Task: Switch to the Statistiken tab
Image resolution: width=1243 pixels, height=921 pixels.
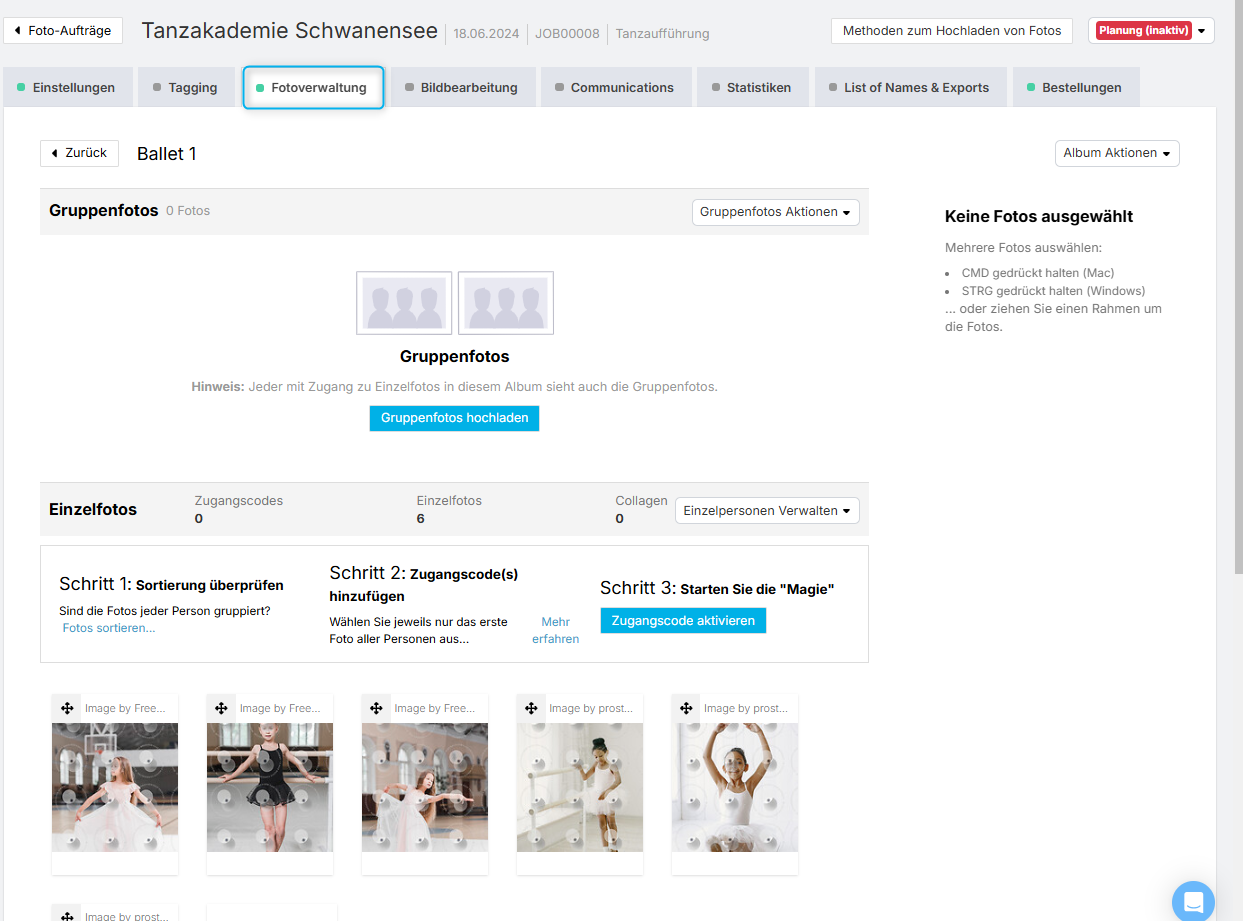Action: click(x=752, y=87)
